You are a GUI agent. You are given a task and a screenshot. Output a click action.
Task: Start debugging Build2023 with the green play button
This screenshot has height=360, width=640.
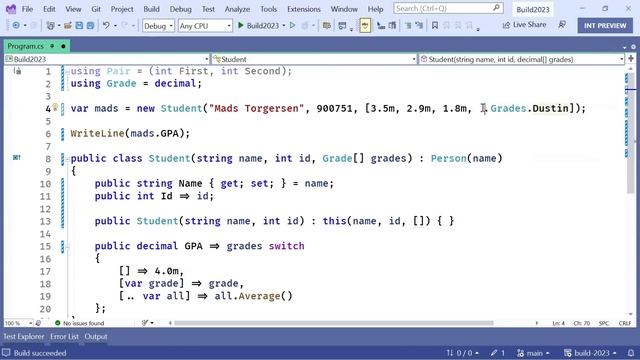(241, 25)
